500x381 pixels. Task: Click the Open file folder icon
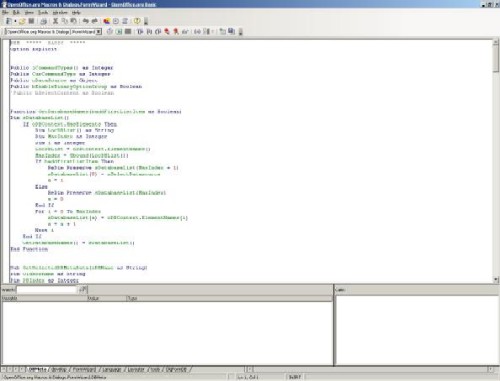click(22, 21)
